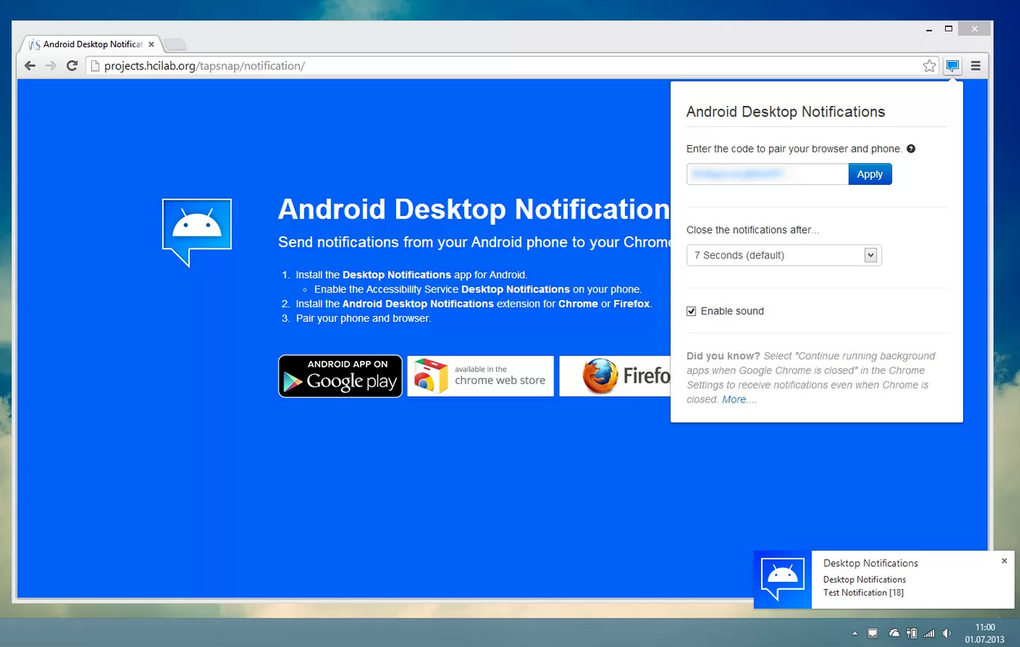Open the Firefox add-on badge
The height and width of the screenshot is (647, 1020).
coord(615,376)
